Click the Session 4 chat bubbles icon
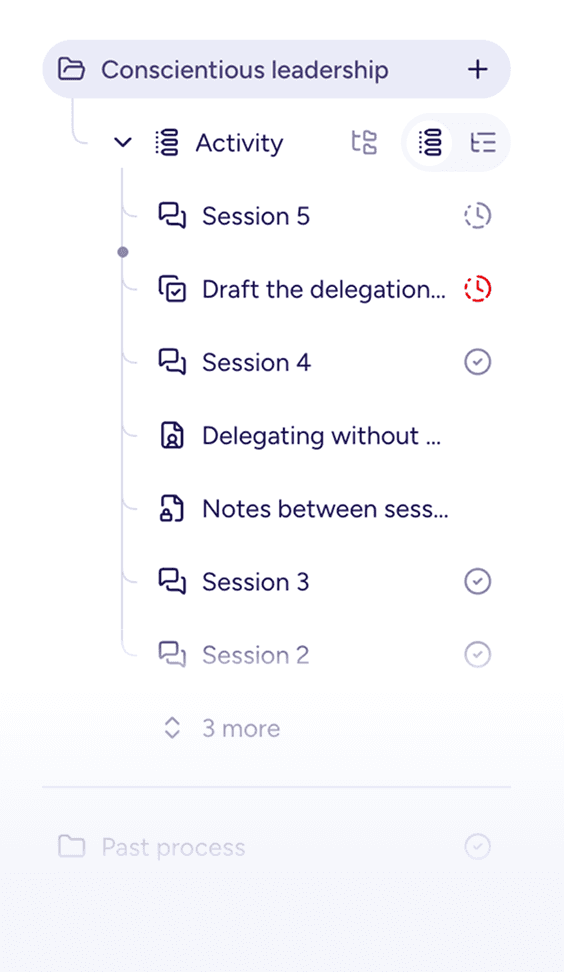This screenshot has width=564, height=972. [x=172, y=362]
